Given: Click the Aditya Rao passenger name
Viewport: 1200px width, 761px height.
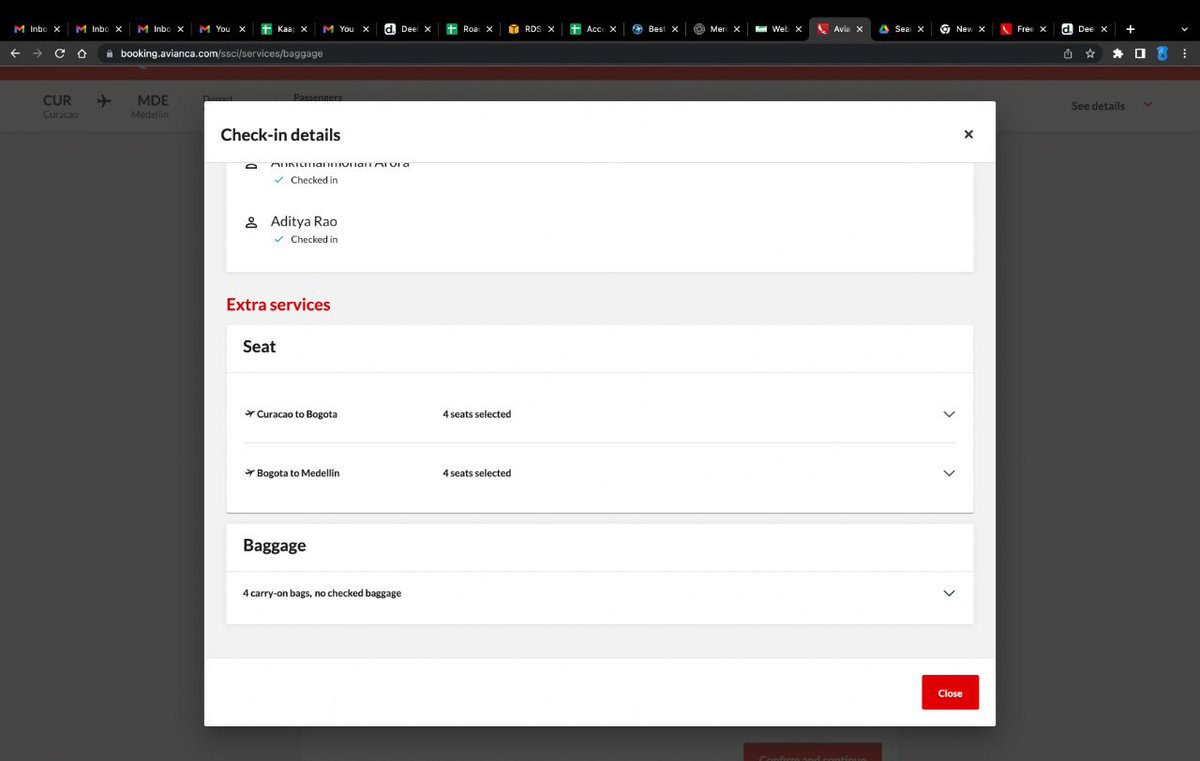Looking at the screenshot, I should point(304,221).
